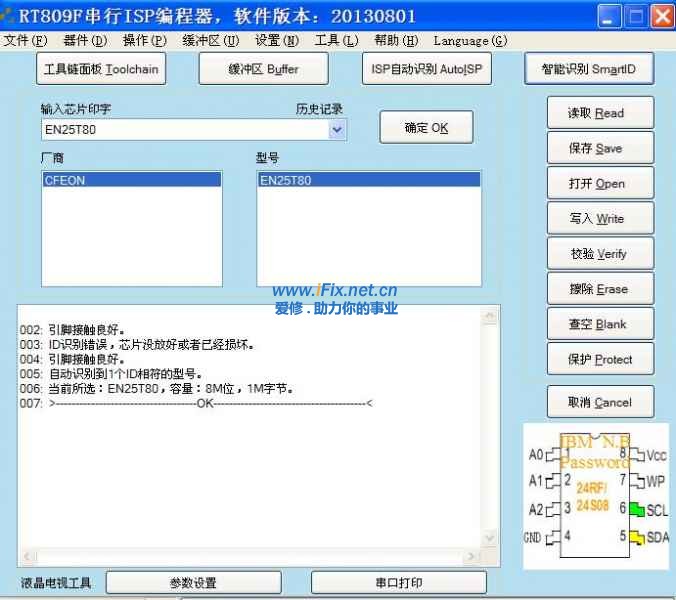Image resolution: width=676 pixels, height=600 pixels.
Task: Select CFEON in the manufacturer list
Action: [132, 180]
